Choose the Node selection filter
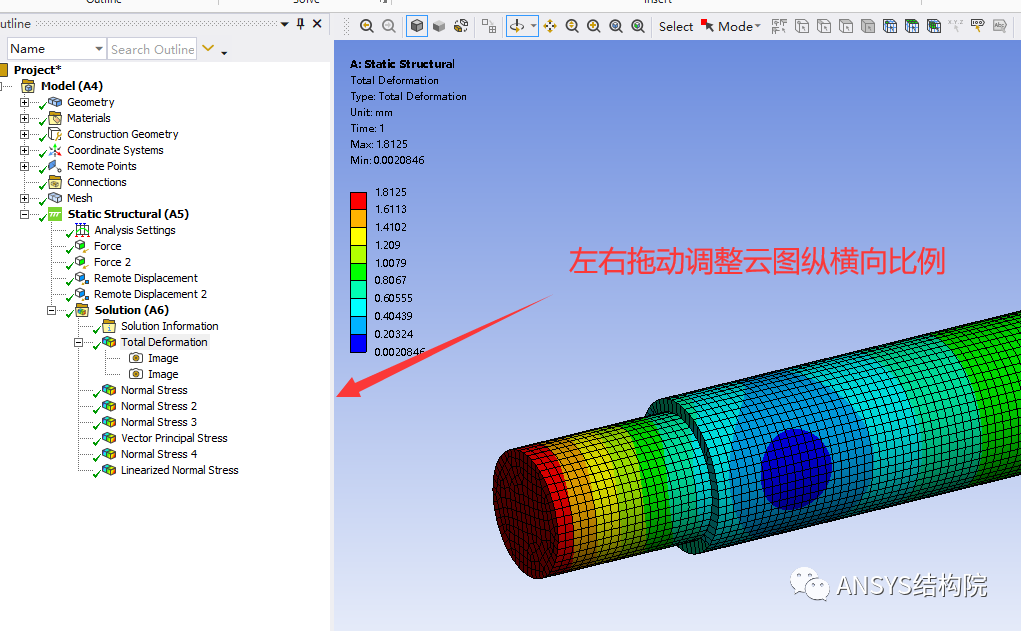1021x631 pixels. (890, 26)
